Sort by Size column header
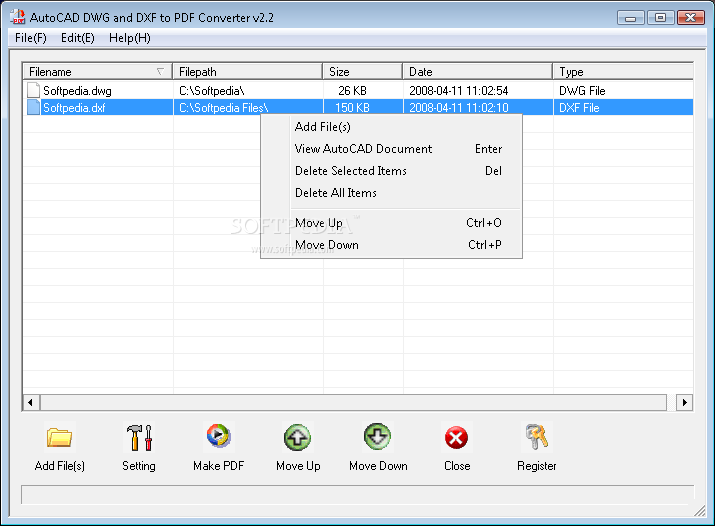 (x=363, y=72)
